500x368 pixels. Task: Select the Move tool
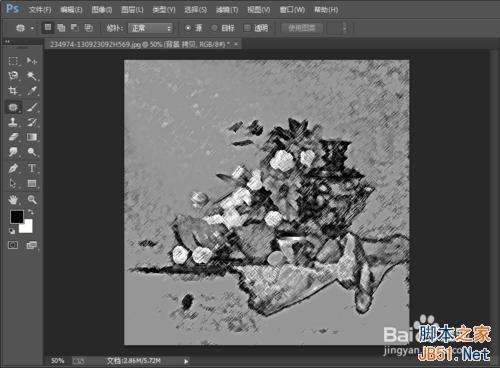click(32, 61)
